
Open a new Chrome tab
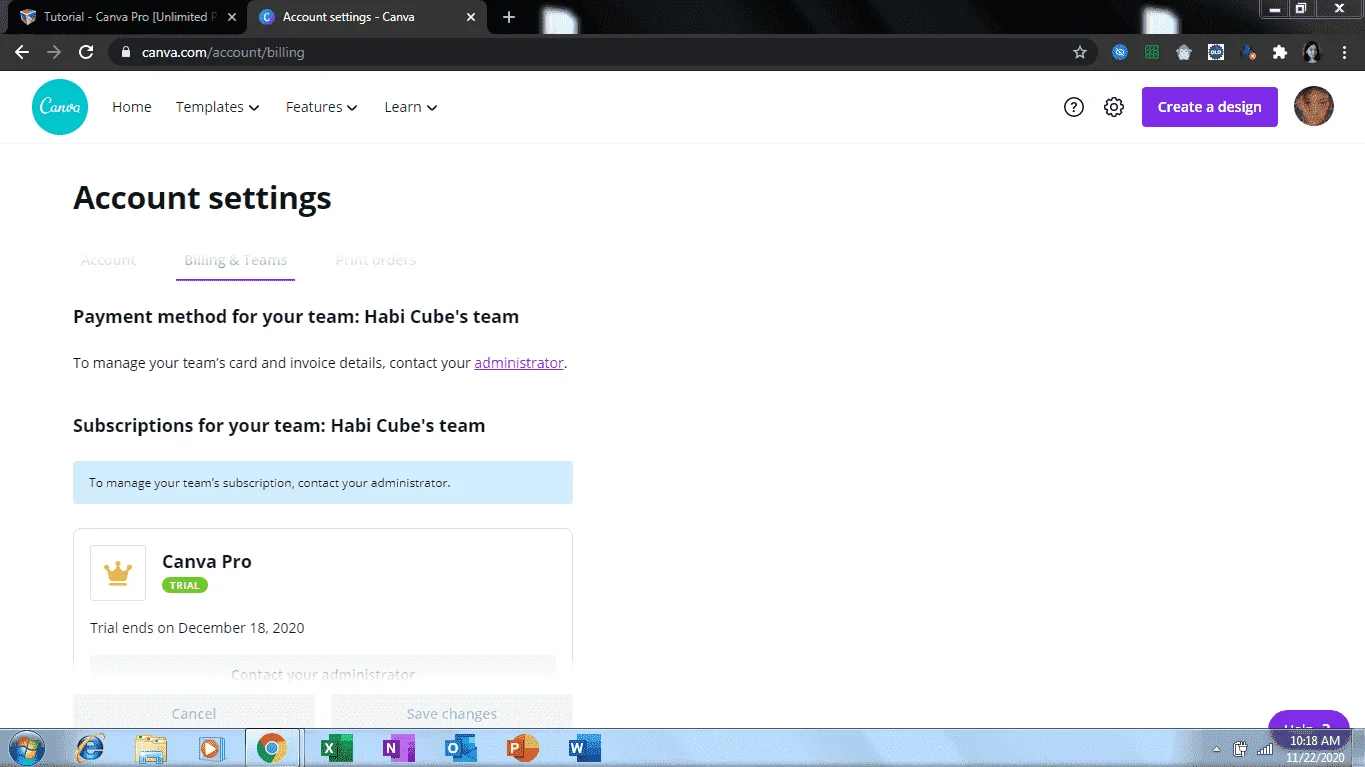tap(509, 17)
